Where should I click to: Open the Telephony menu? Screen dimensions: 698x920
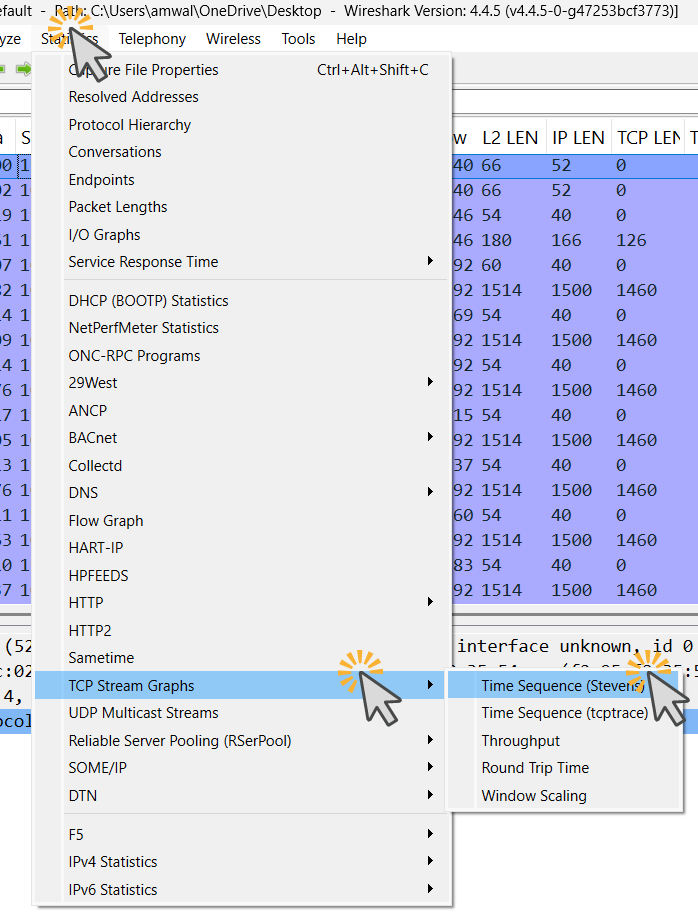coord(152,39)
